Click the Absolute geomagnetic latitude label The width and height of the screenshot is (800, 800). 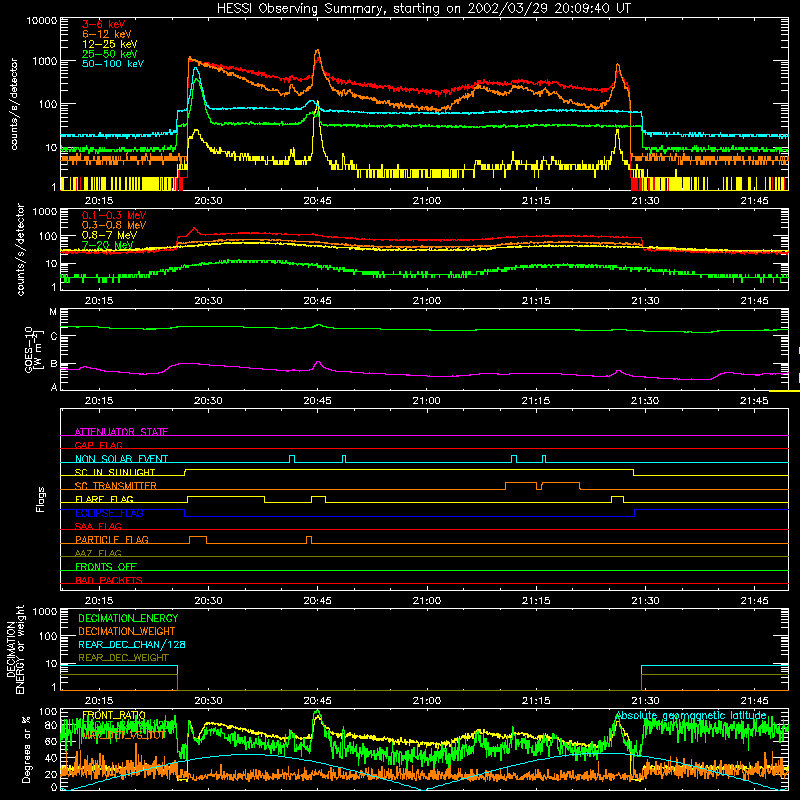tap(691, 715)
